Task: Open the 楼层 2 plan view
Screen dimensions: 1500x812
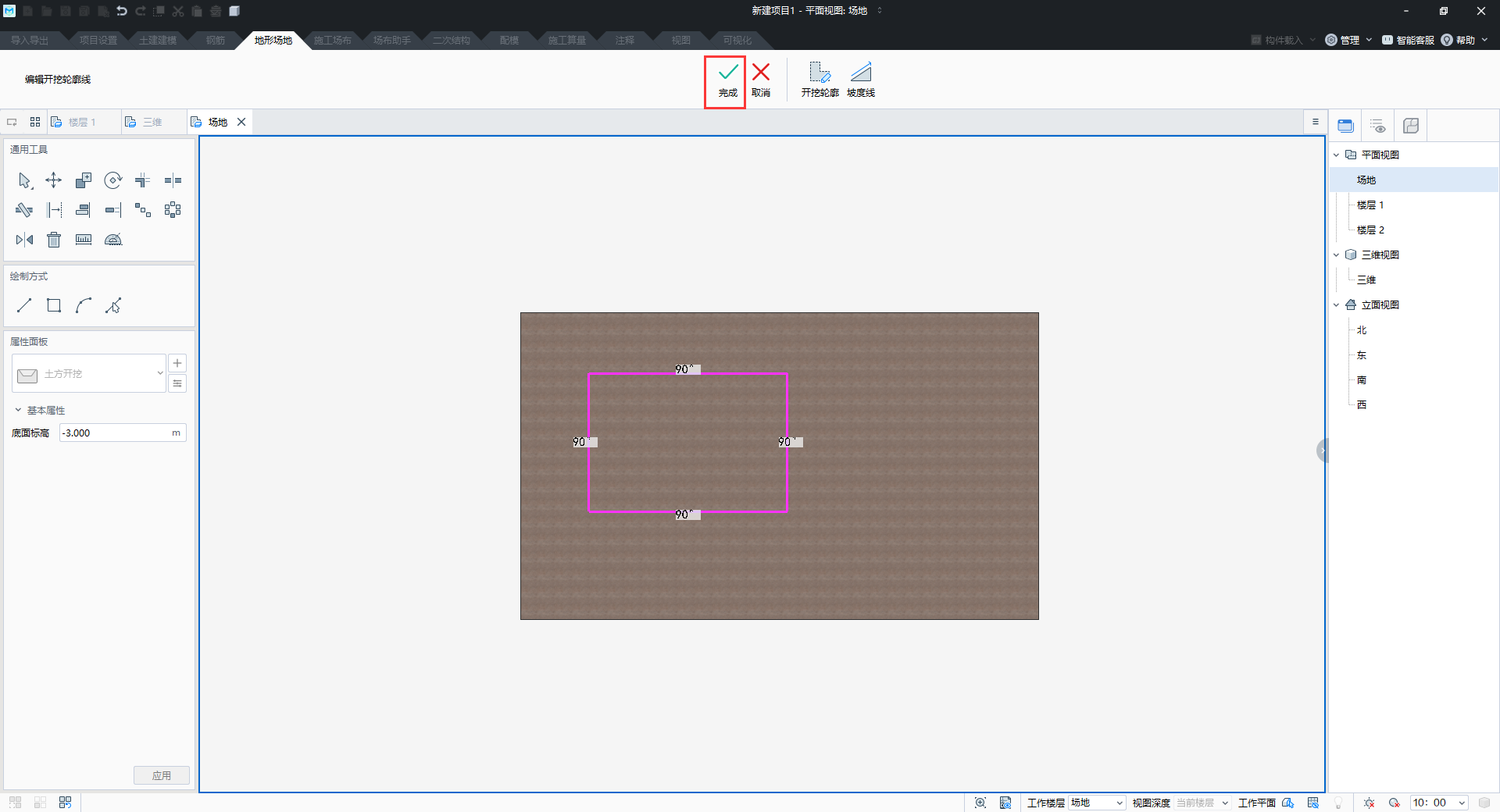Action: click(x=1370, y=230)
